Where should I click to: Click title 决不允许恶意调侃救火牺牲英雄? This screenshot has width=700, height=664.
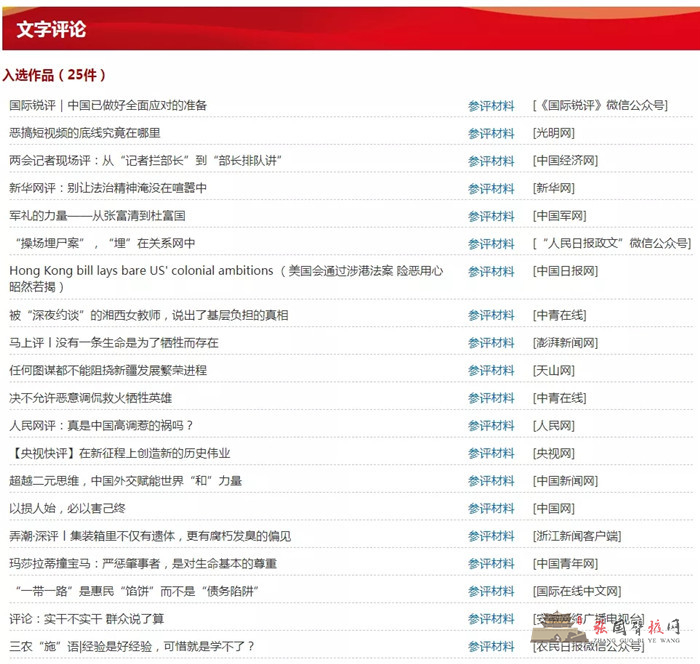pyautogui.click(x=91, y=398)
